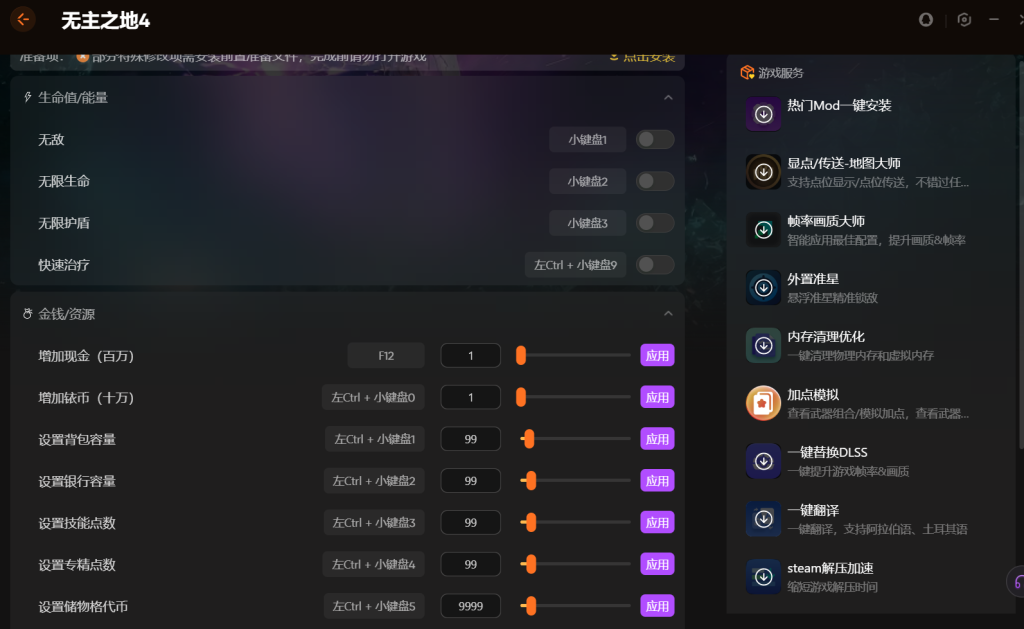The image size is (1024, 629).
Task: Click the F12 hotkey box for 增加现金
Action: click(386, 356)
